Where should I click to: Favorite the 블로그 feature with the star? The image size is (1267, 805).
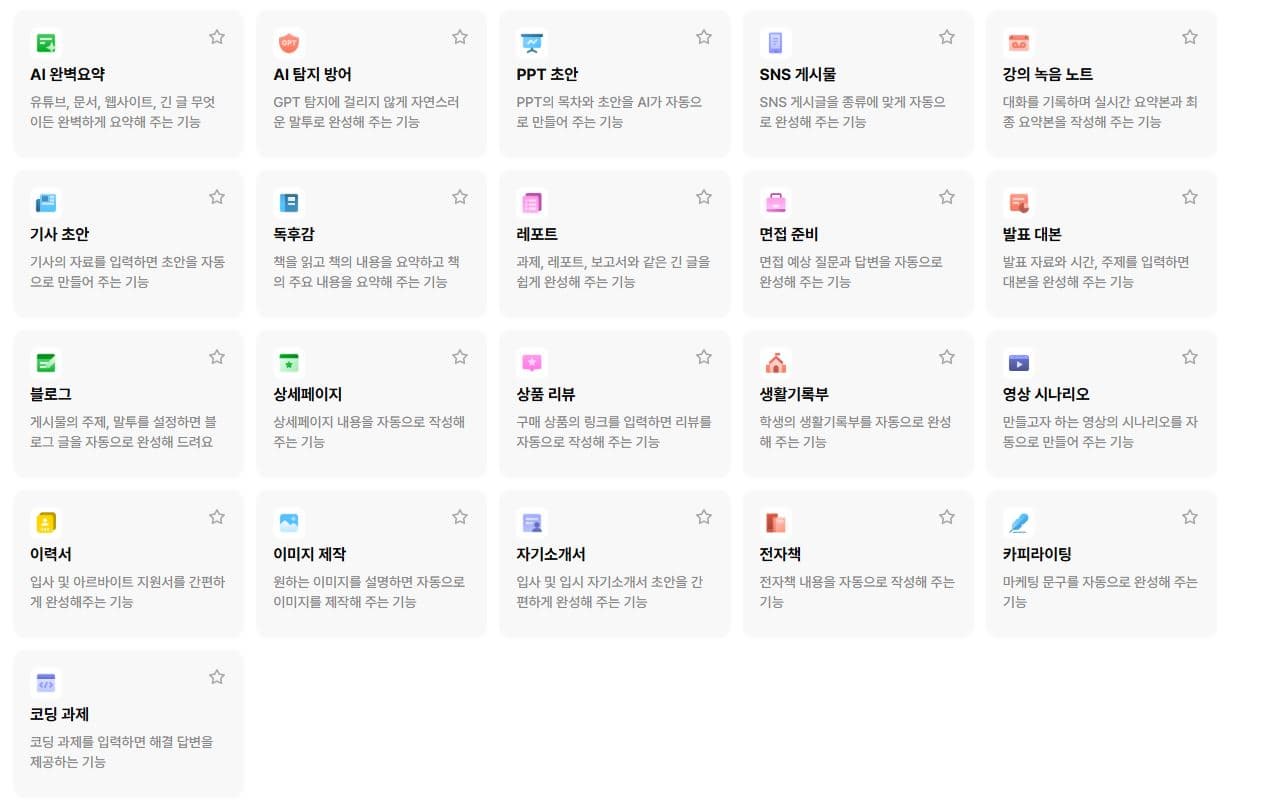point(217,356)
